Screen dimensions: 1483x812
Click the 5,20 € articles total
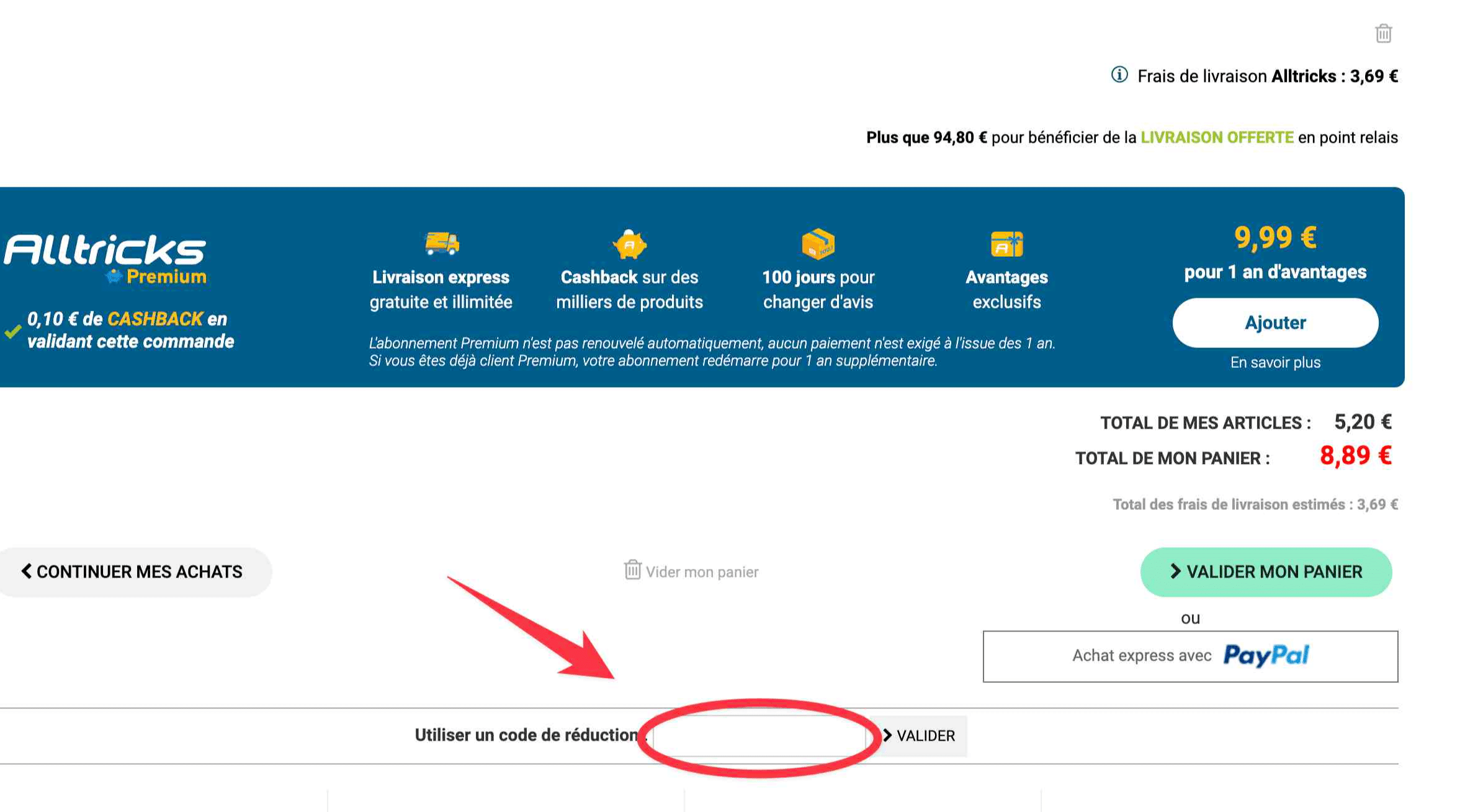(x=1363, y=422)
